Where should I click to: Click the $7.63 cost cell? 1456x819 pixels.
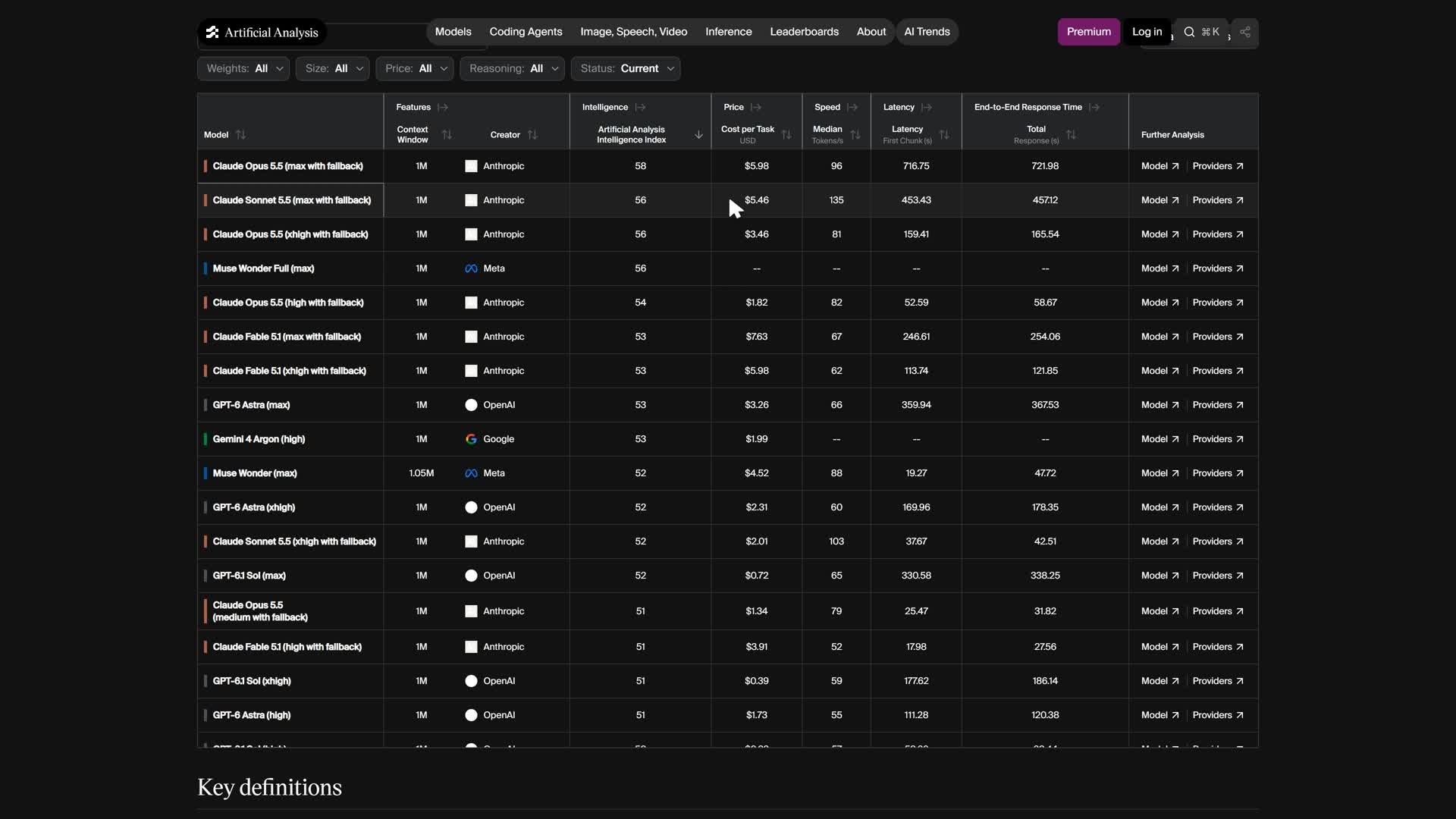pos(756,337)
